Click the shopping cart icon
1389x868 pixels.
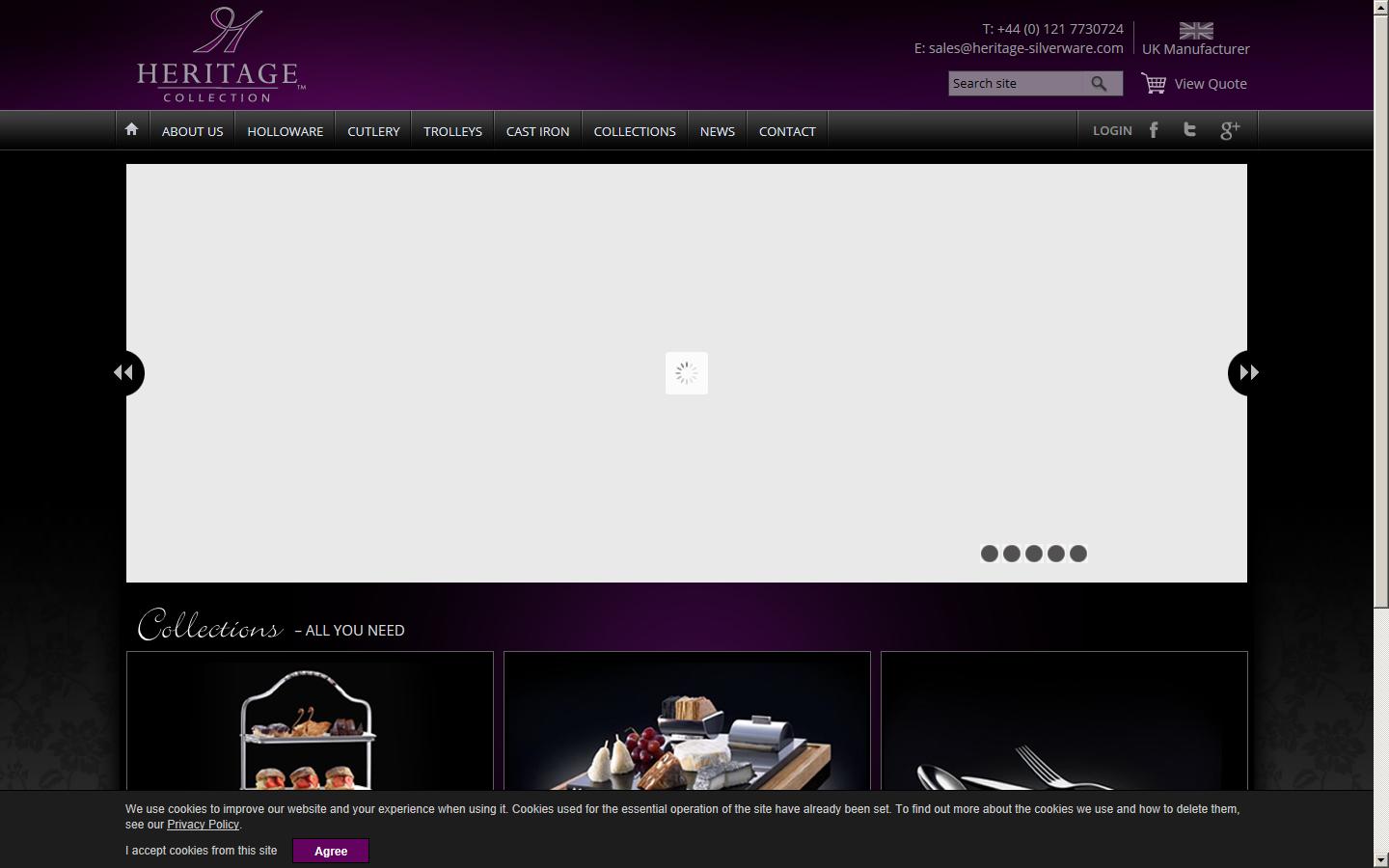(1154, 84)
